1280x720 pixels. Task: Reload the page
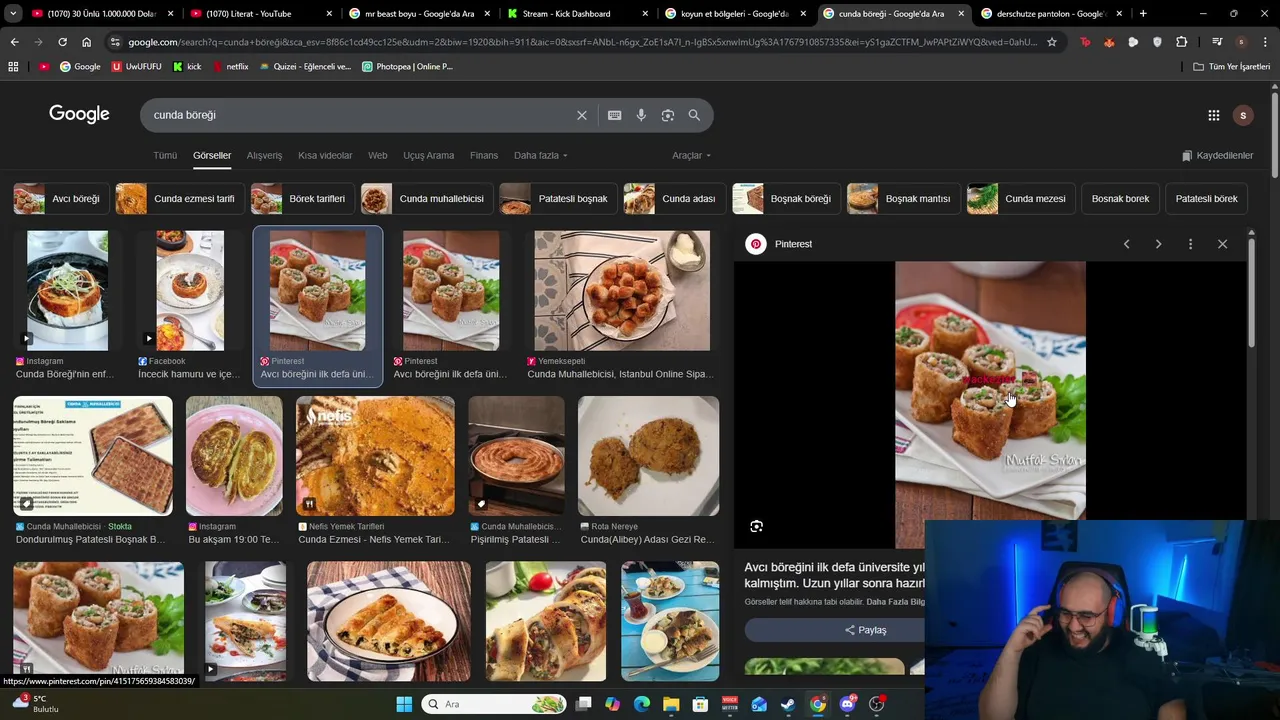point(62,42)
